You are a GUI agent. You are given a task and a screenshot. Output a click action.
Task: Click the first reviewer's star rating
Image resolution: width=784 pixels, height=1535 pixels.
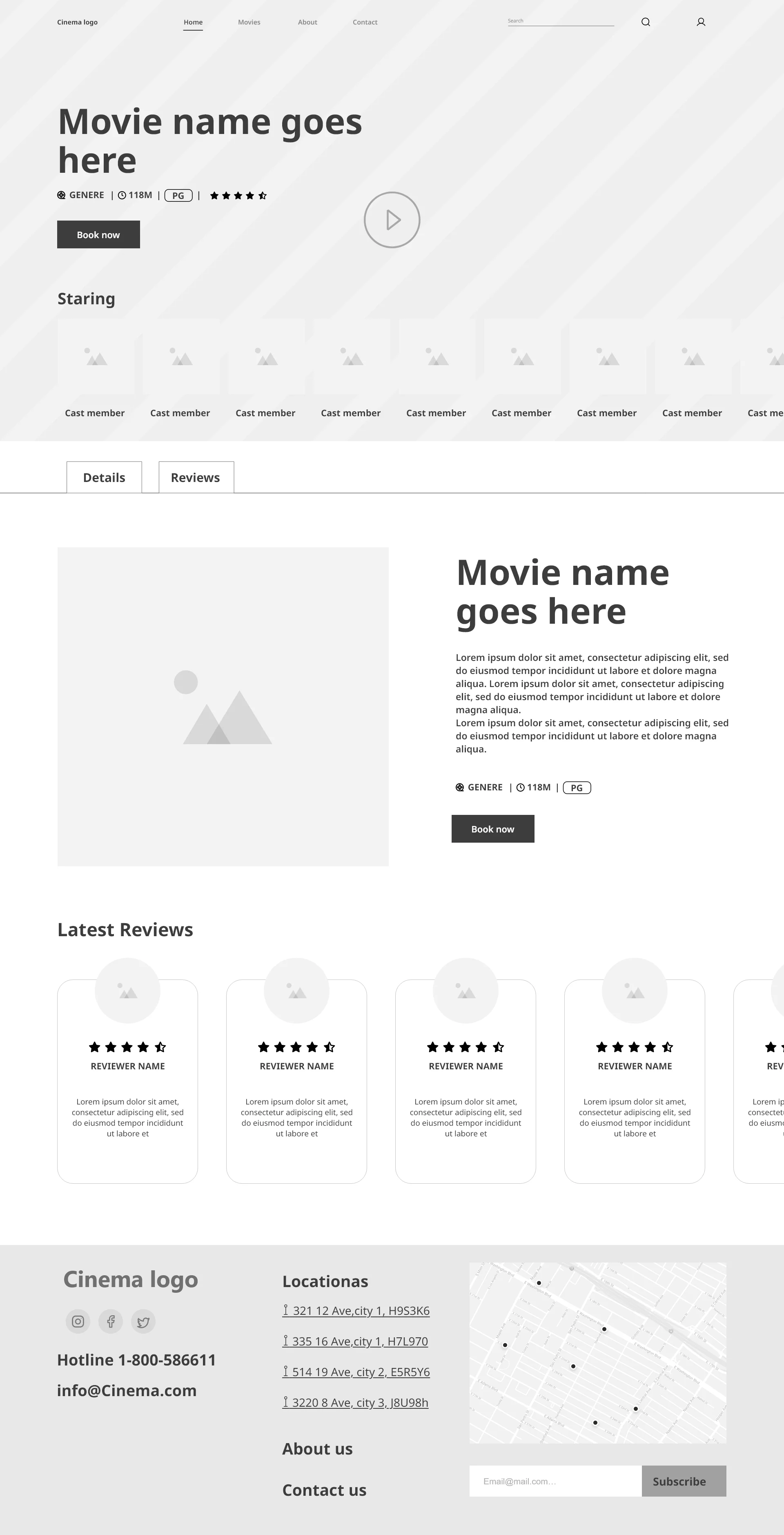[x=127, y=1047]
